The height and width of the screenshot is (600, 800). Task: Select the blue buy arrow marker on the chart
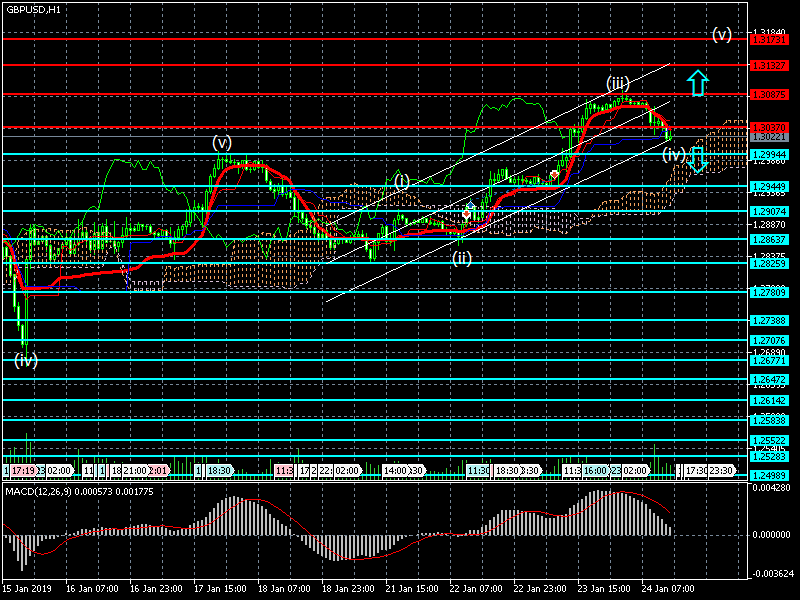pyautogui.click(x=471, y=206)
